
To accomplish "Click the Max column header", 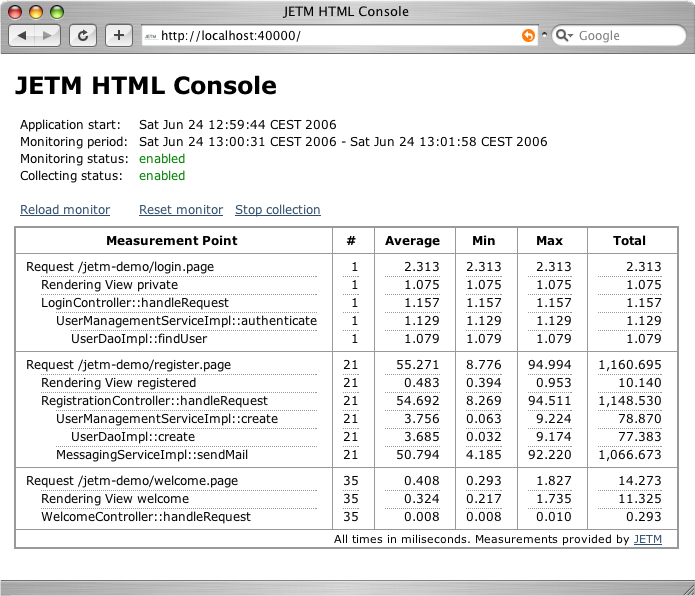I will pyautogui.click(x=550, y=241).
